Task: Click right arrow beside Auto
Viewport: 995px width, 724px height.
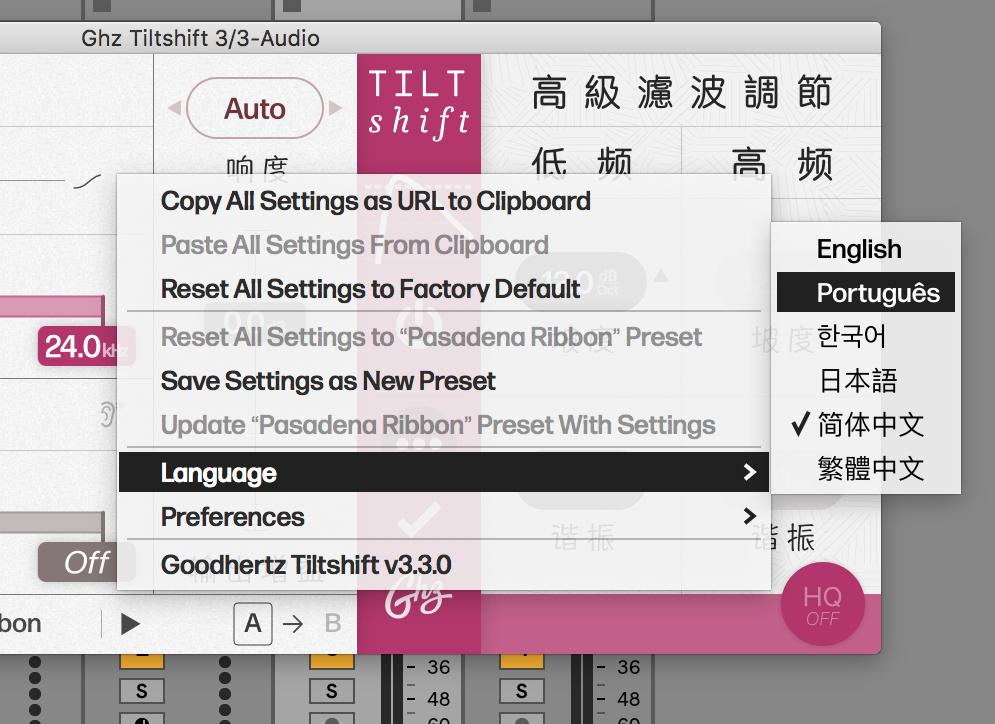Action: (336, 109)
